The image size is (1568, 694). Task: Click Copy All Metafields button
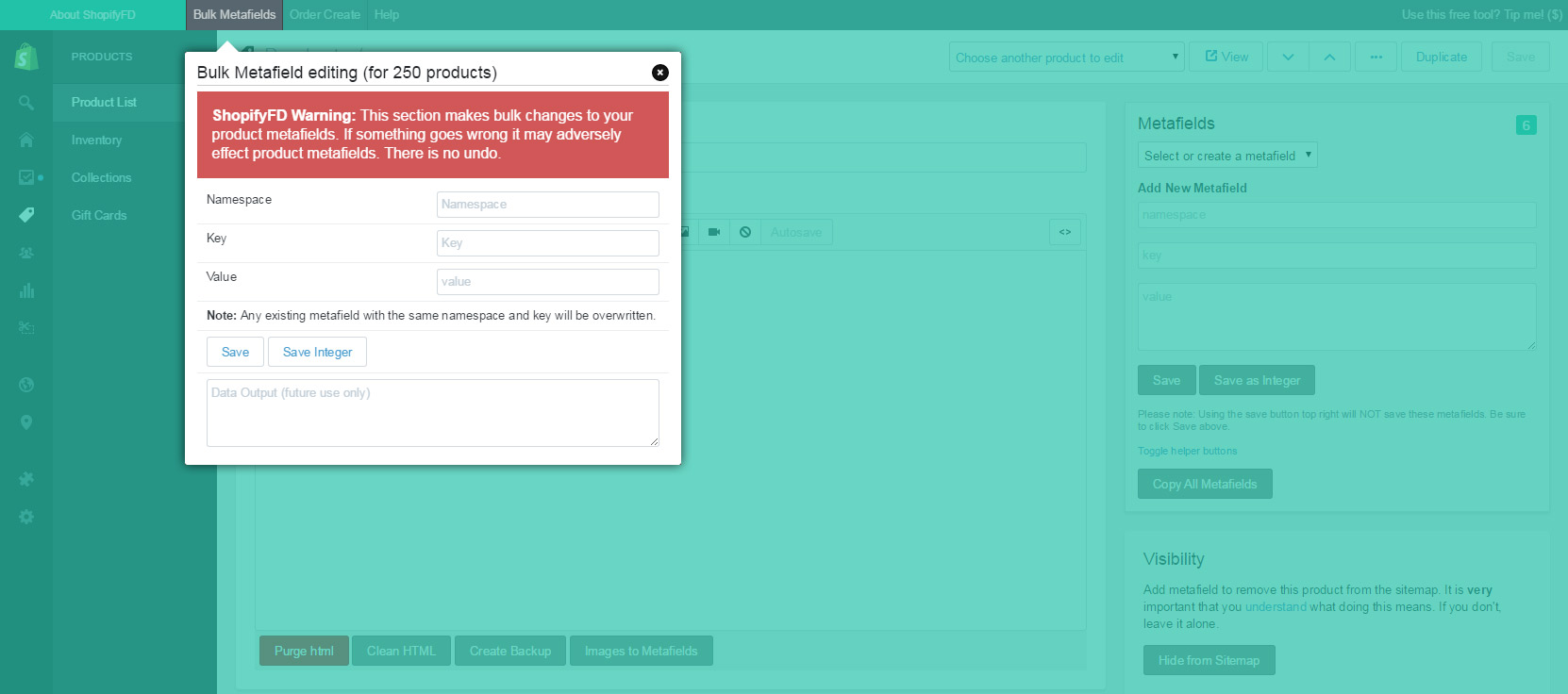(x=1205, y=484)
